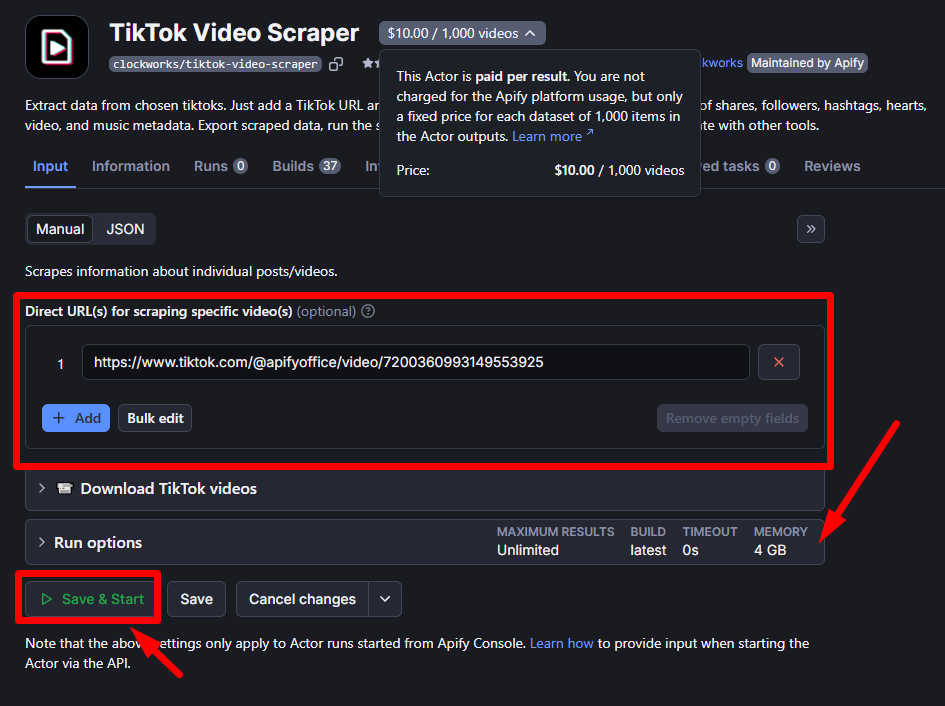Collapse the side panel with double chevron

coord(811,229)
